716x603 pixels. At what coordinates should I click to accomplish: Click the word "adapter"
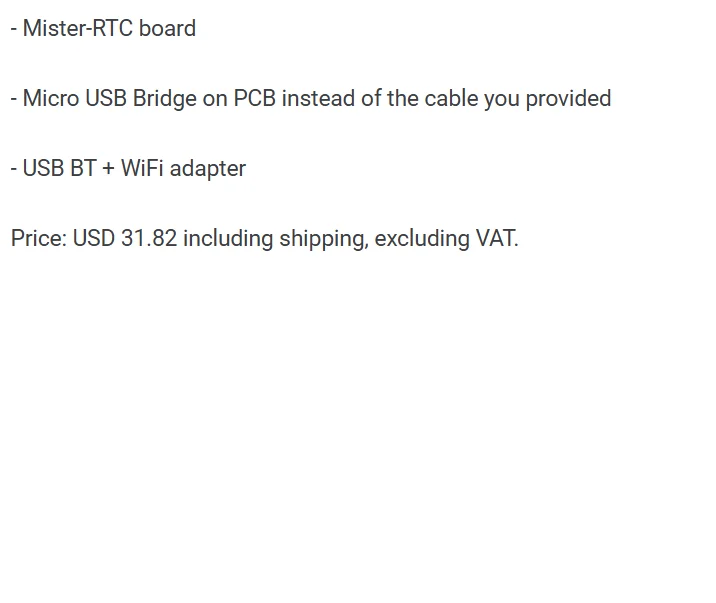(208, 169)
